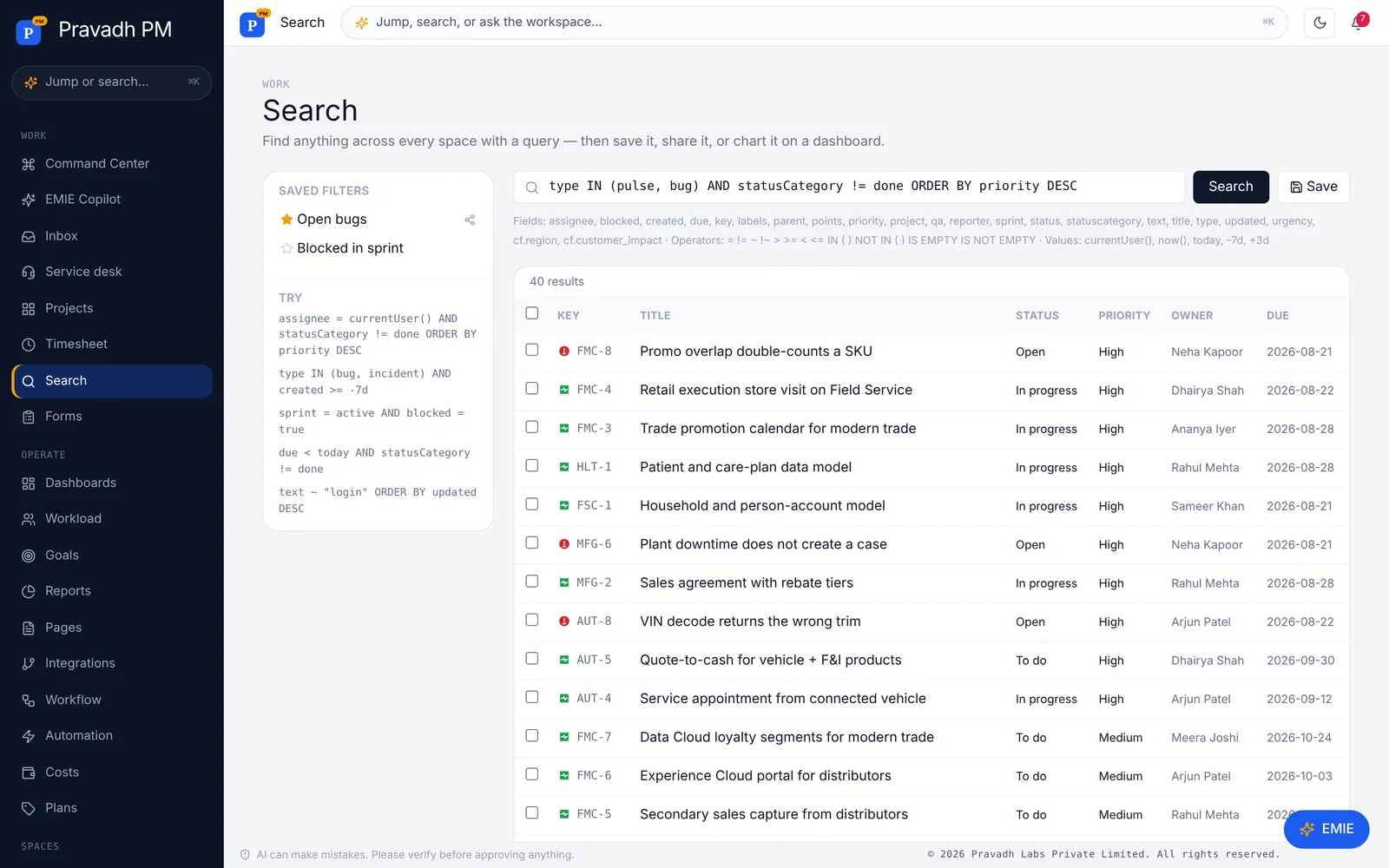The height and width of the screenshot is (868, 1389).
Task: Sort by the Priority column header
Action: click(x=1124, y=316)
